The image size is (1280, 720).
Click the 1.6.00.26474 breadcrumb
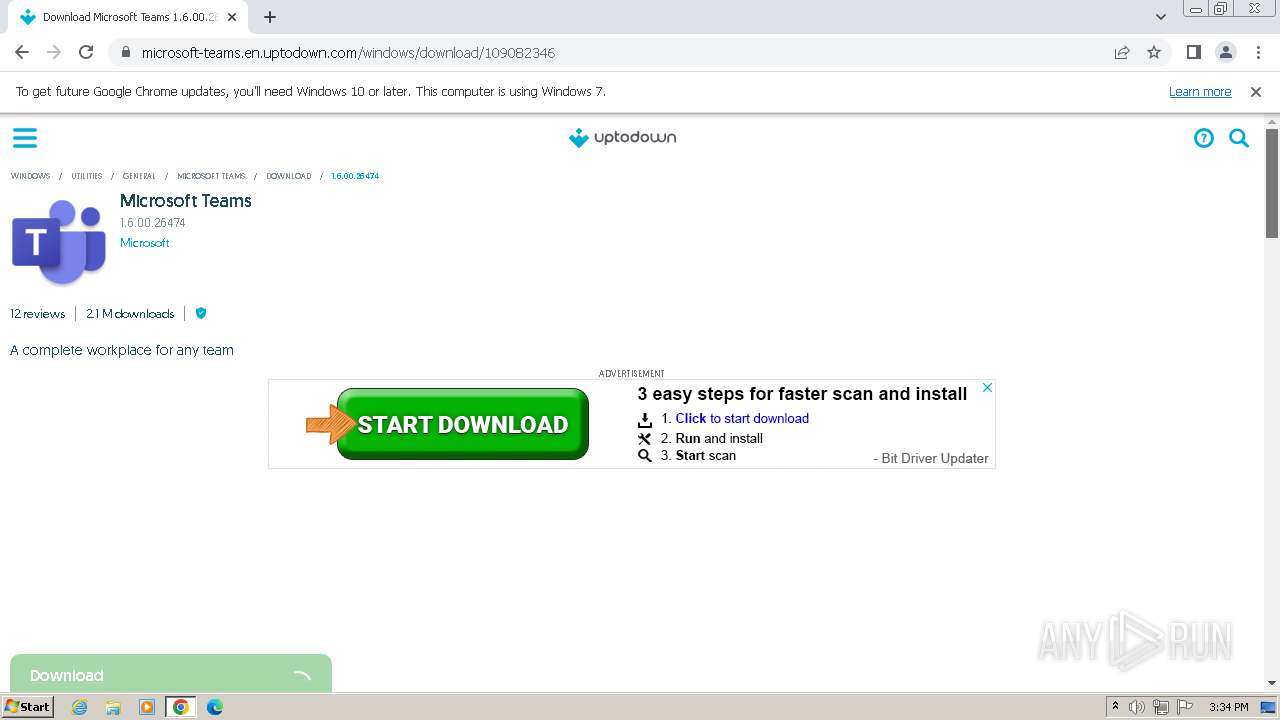[355, 176]
